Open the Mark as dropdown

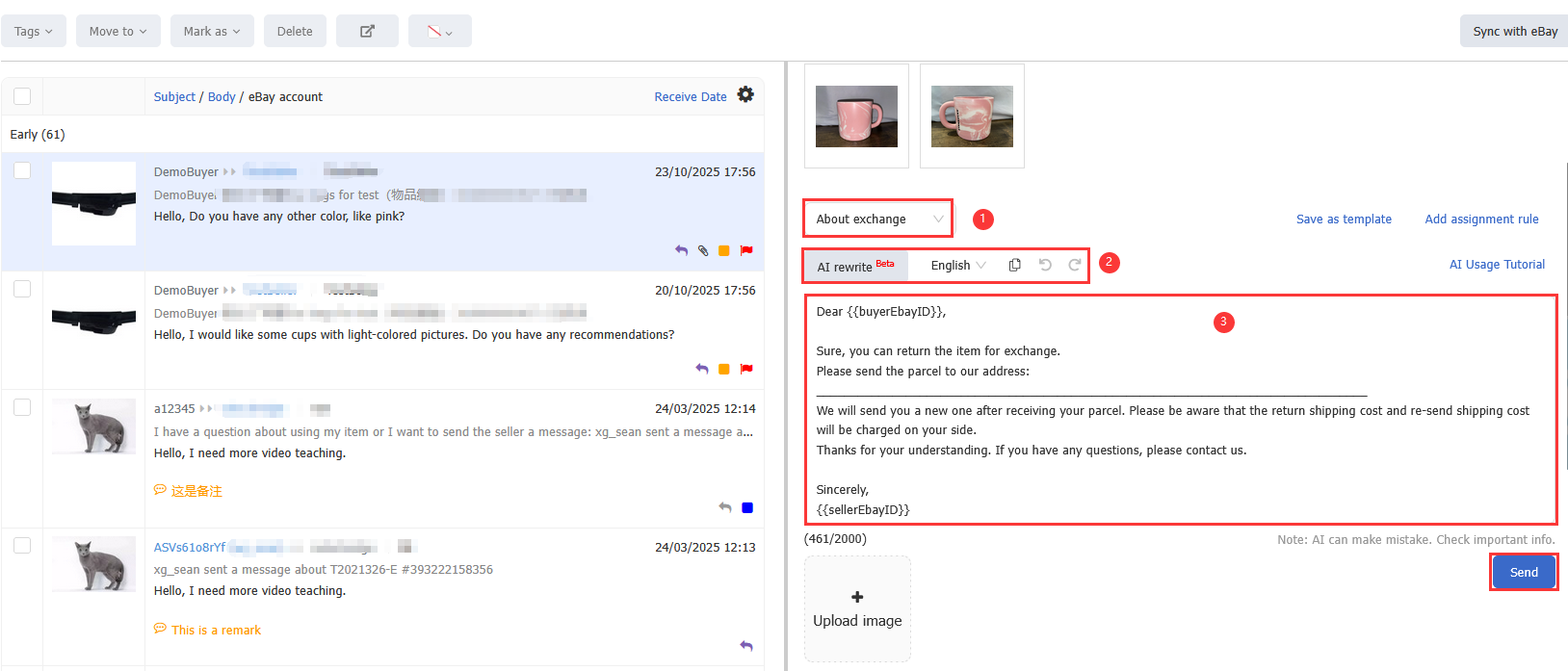(211, 31)
